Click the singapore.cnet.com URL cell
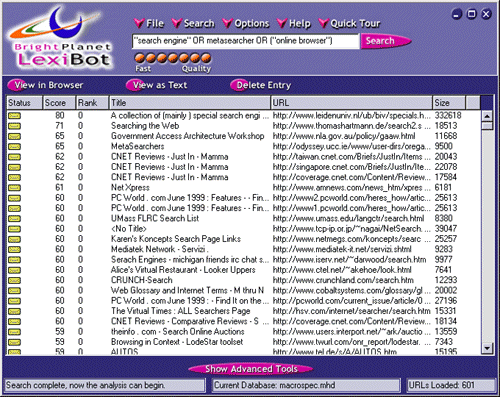 point(351,167)
